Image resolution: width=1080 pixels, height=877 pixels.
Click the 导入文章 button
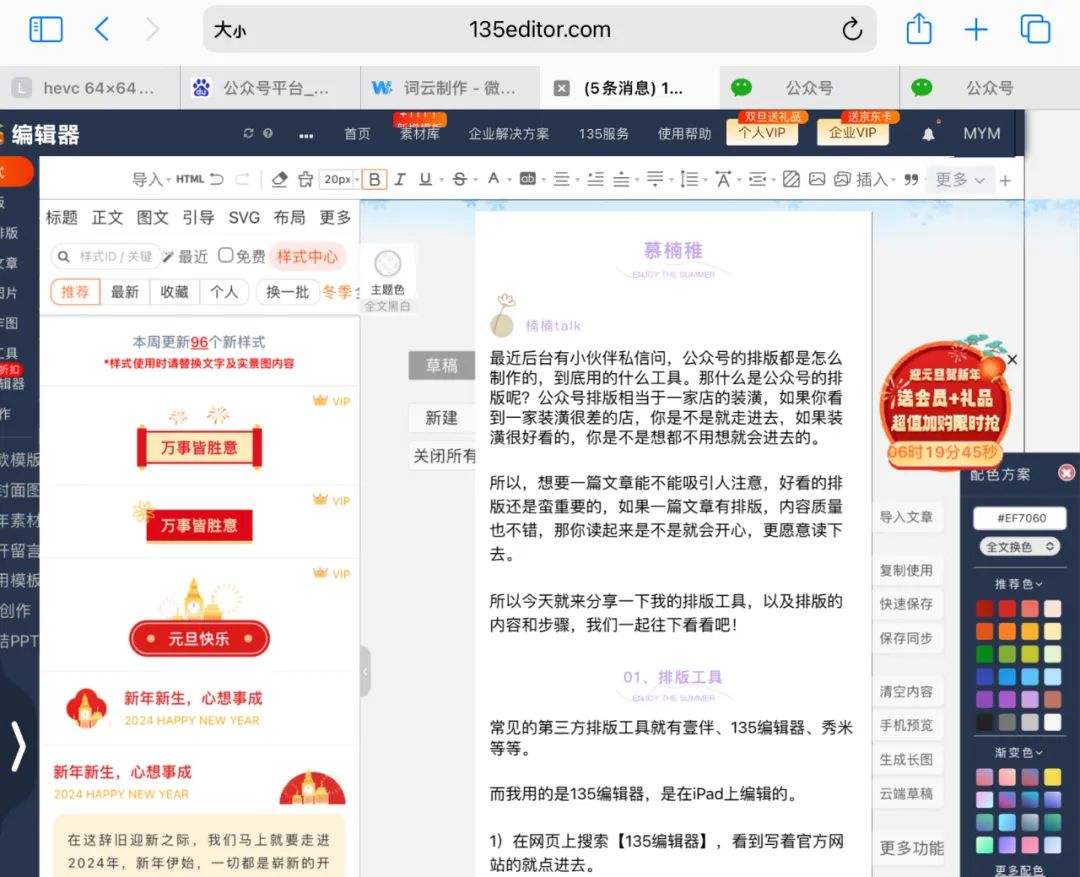click(x=906, y=517)
